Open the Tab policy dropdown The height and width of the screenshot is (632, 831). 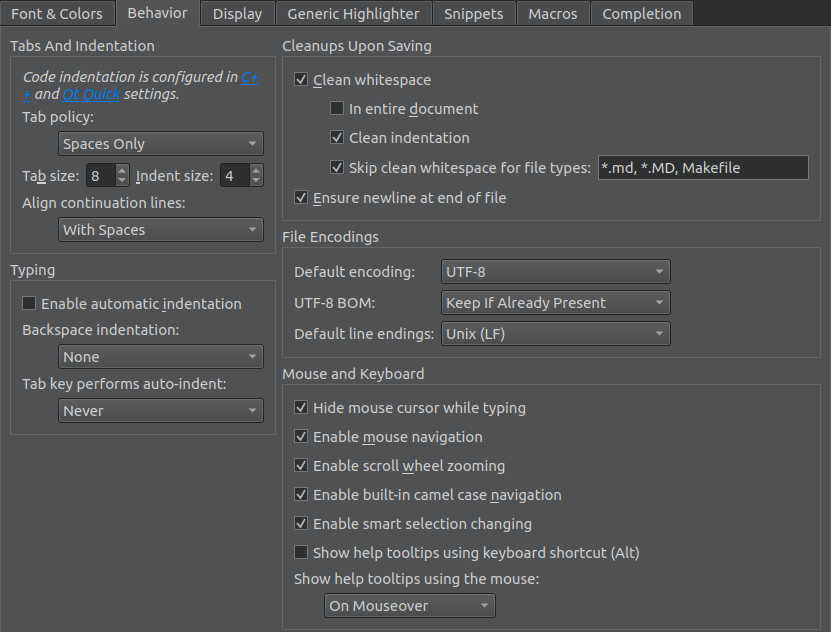(160, 144)
